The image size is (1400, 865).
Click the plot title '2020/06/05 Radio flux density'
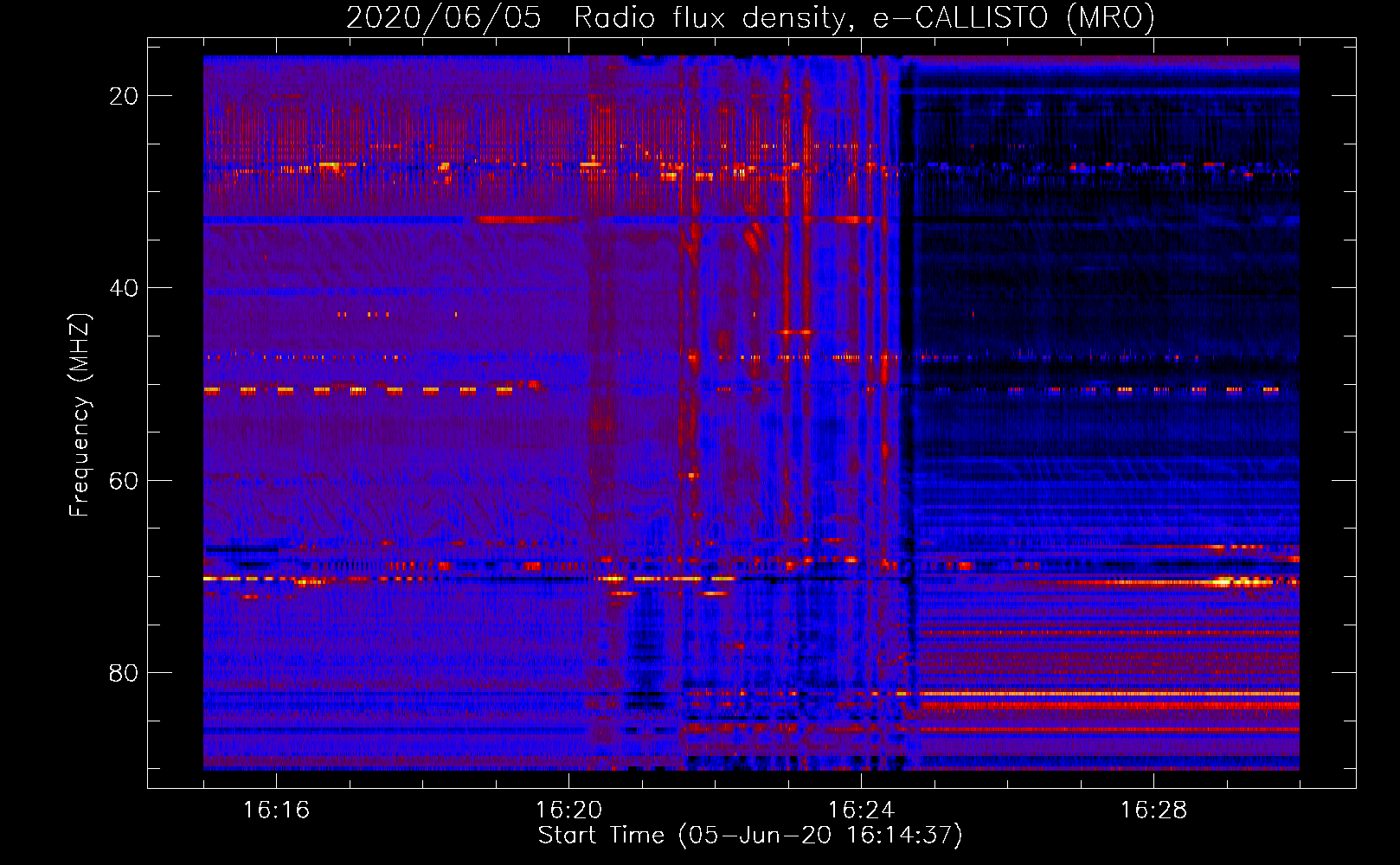click(x=751, y=17)
